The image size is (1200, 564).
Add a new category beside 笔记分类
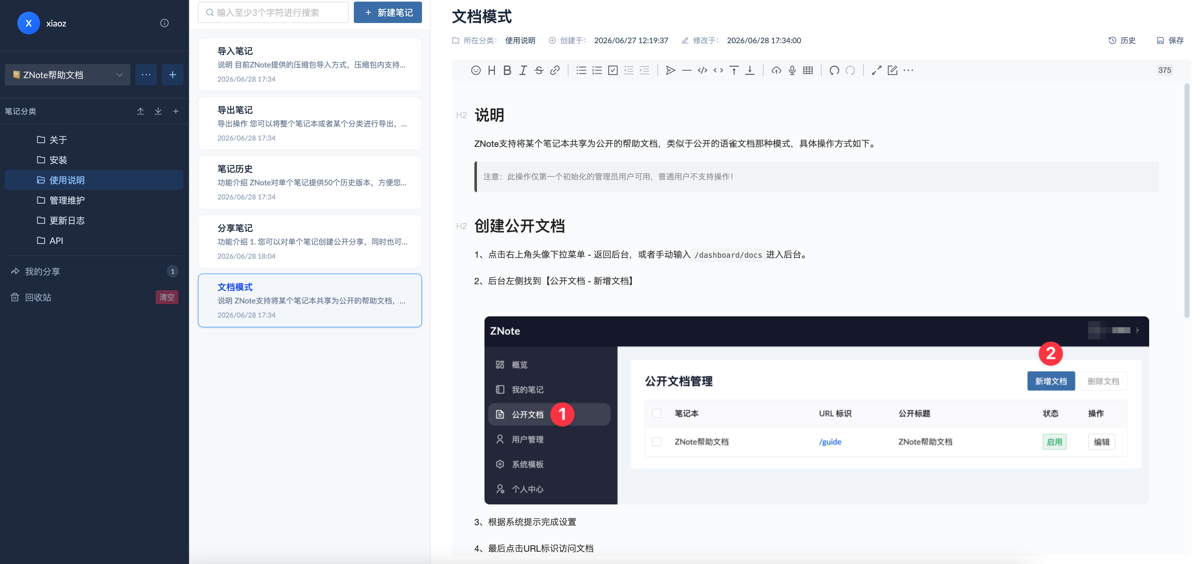point(176,111)
